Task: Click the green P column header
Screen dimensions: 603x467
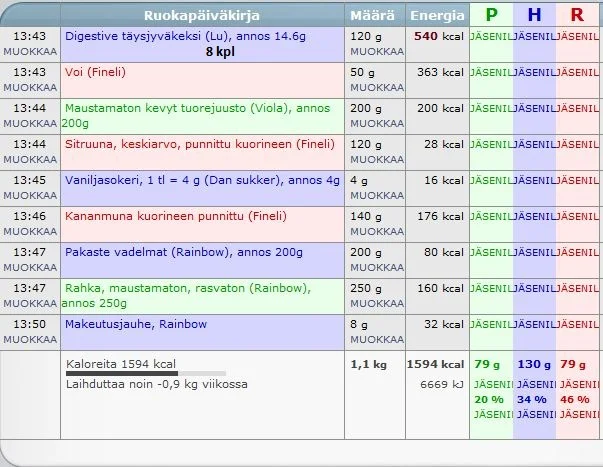Action: click(x=491, y=15)
